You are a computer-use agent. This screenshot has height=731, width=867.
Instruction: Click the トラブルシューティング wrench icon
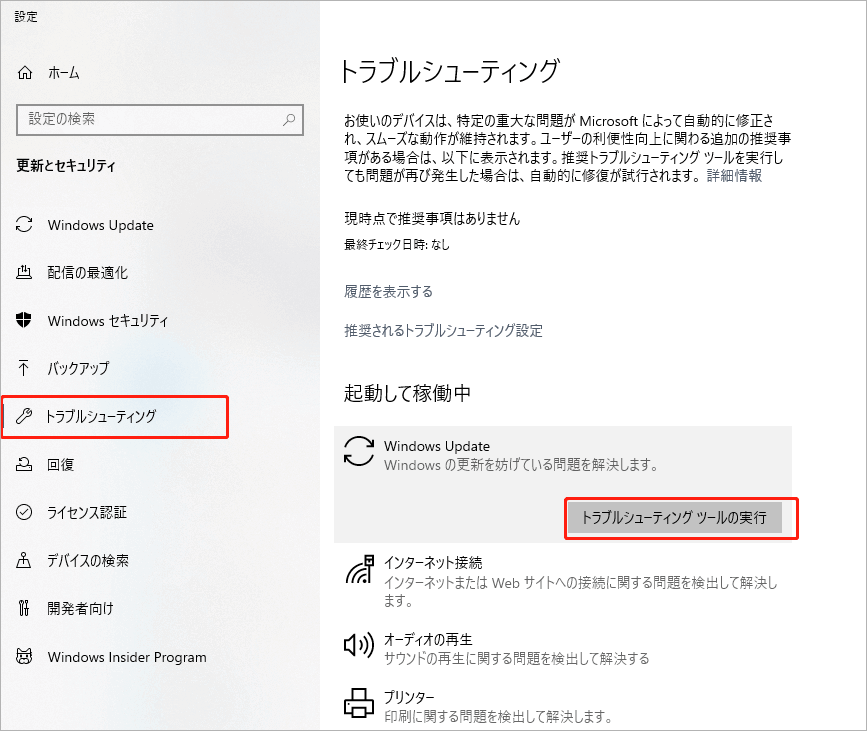click(24, 416)
